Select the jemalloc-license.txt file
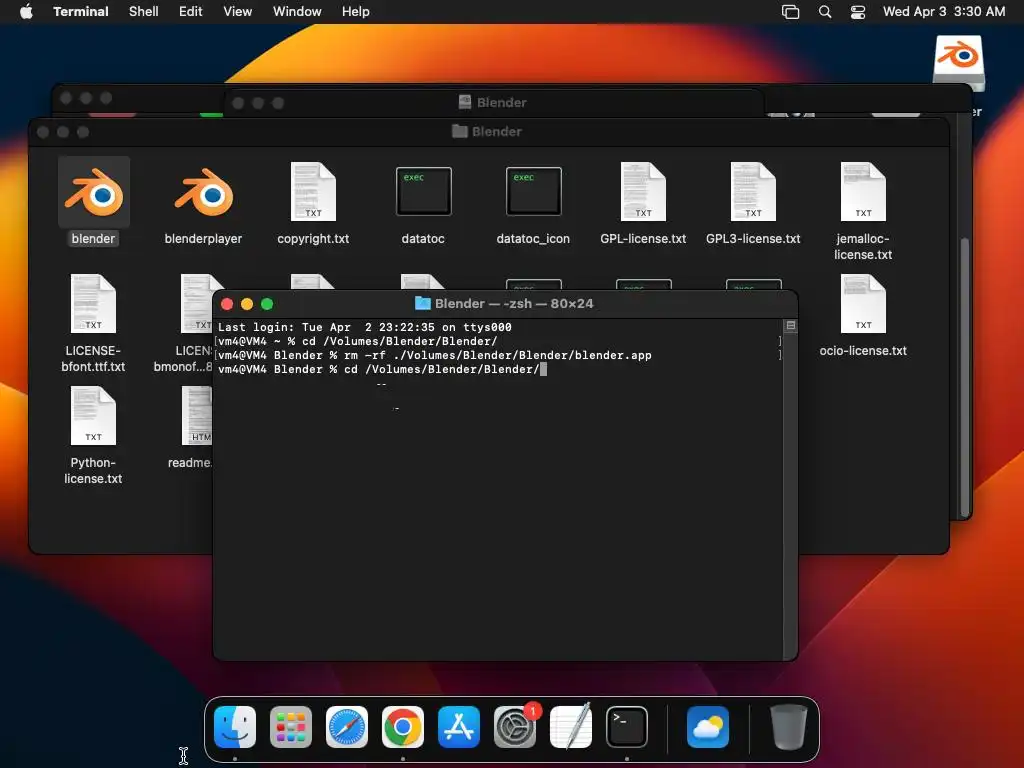This screenshot has height=768, width=1024. [863, 191]
